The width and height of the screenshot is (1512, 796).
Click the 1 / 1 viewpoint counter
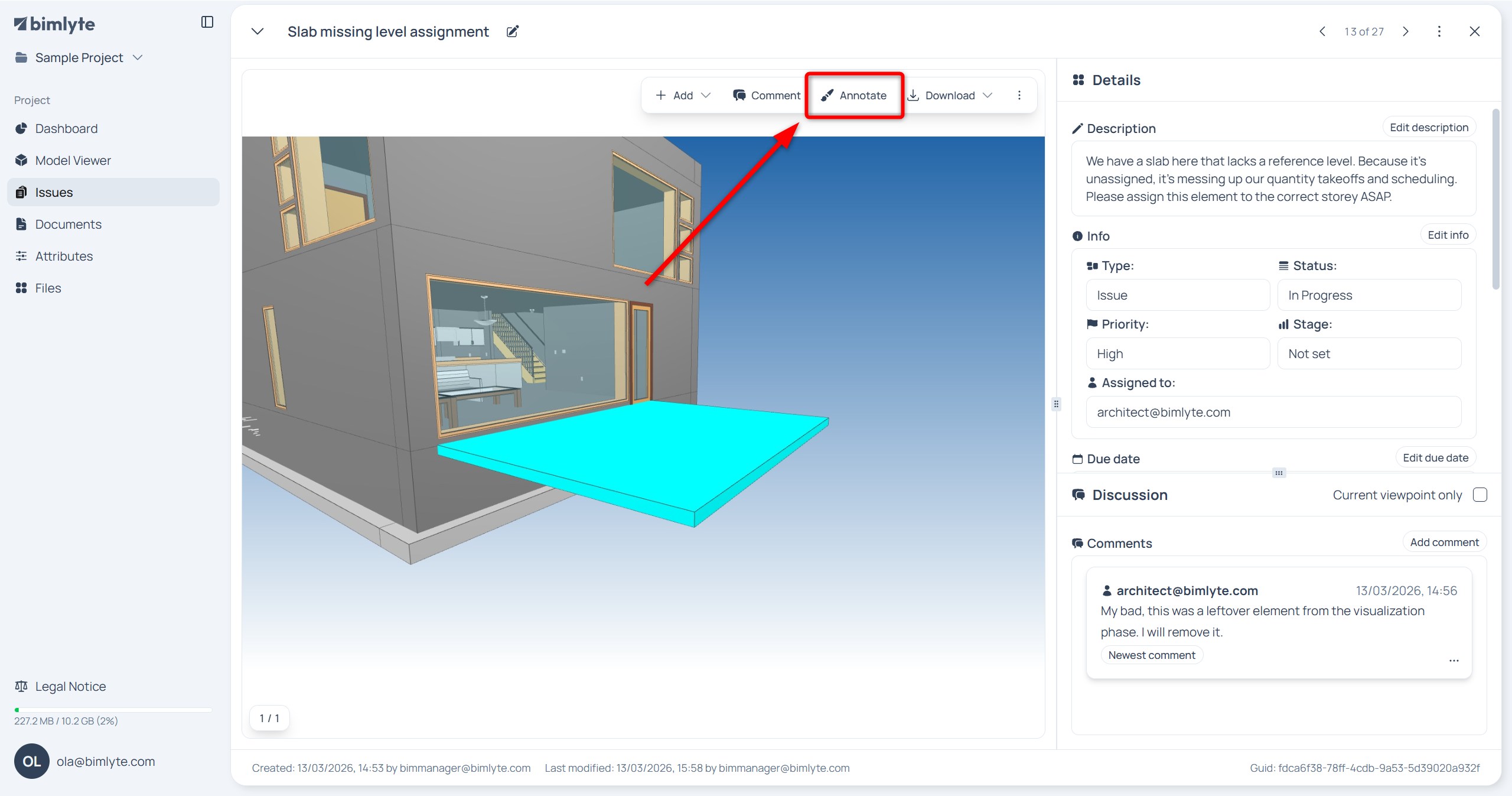pyautogui.click(x=269, y=718)
